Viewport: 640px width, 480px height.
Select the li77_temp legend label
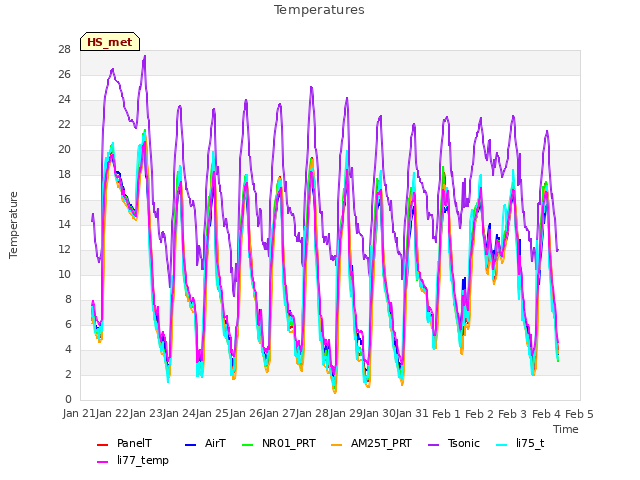tap(143, 460)
